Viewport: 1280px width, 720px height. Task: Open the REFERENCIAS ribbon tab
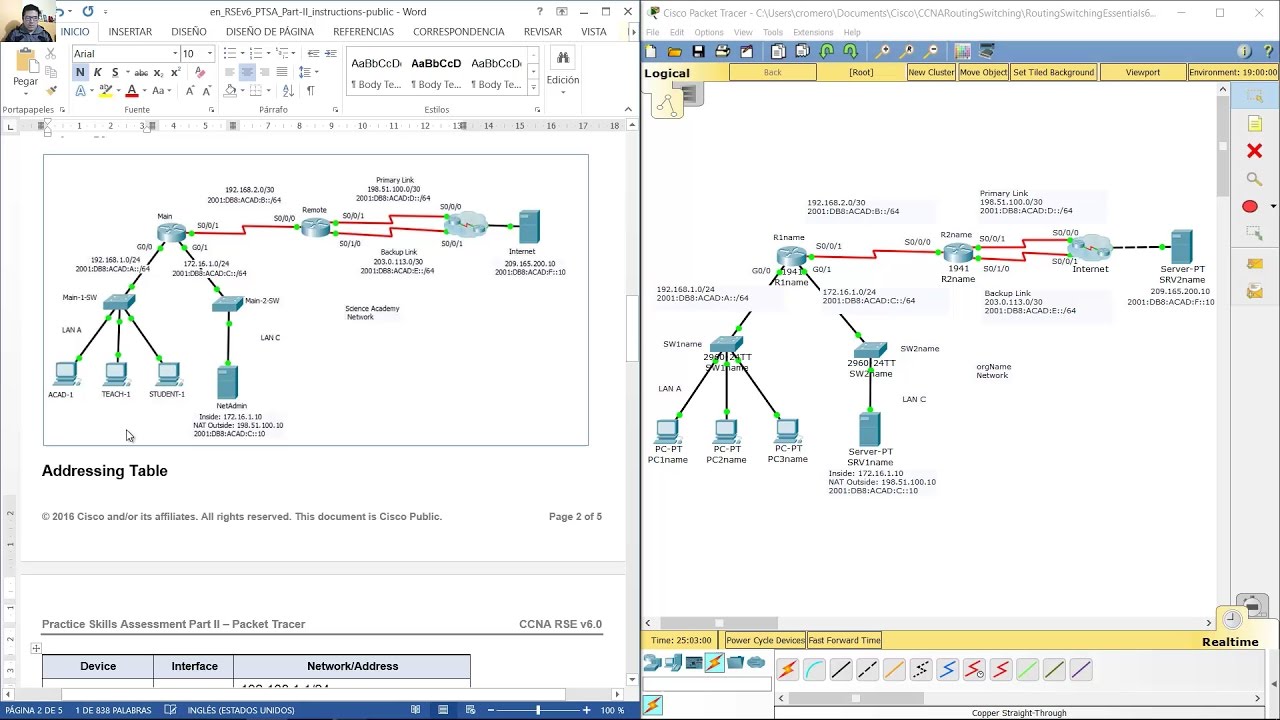point(363,31)
